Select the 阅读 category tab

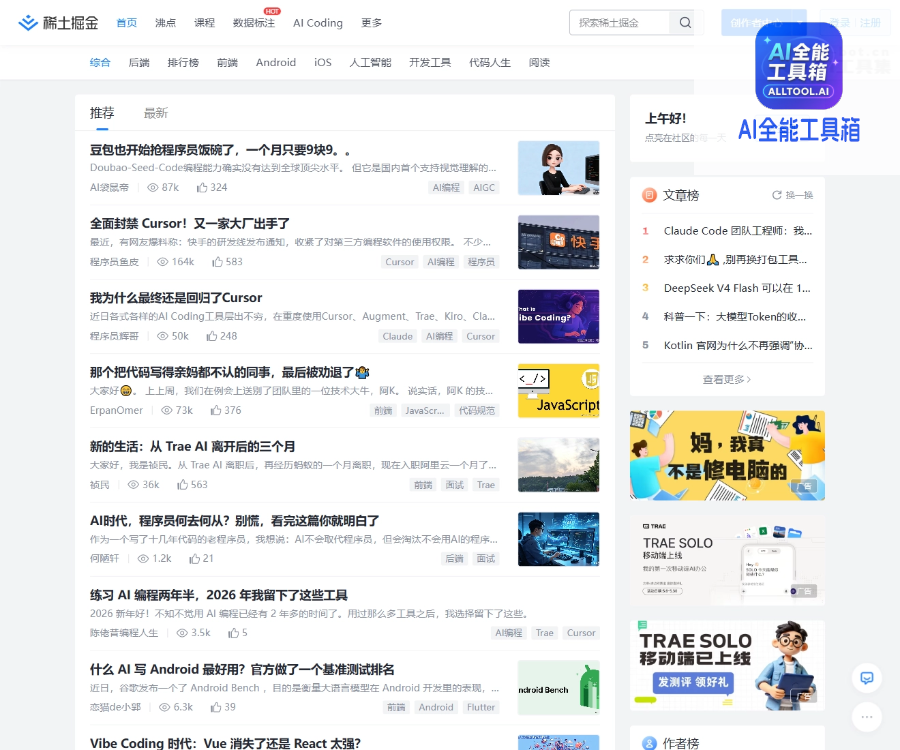point(539,63)
